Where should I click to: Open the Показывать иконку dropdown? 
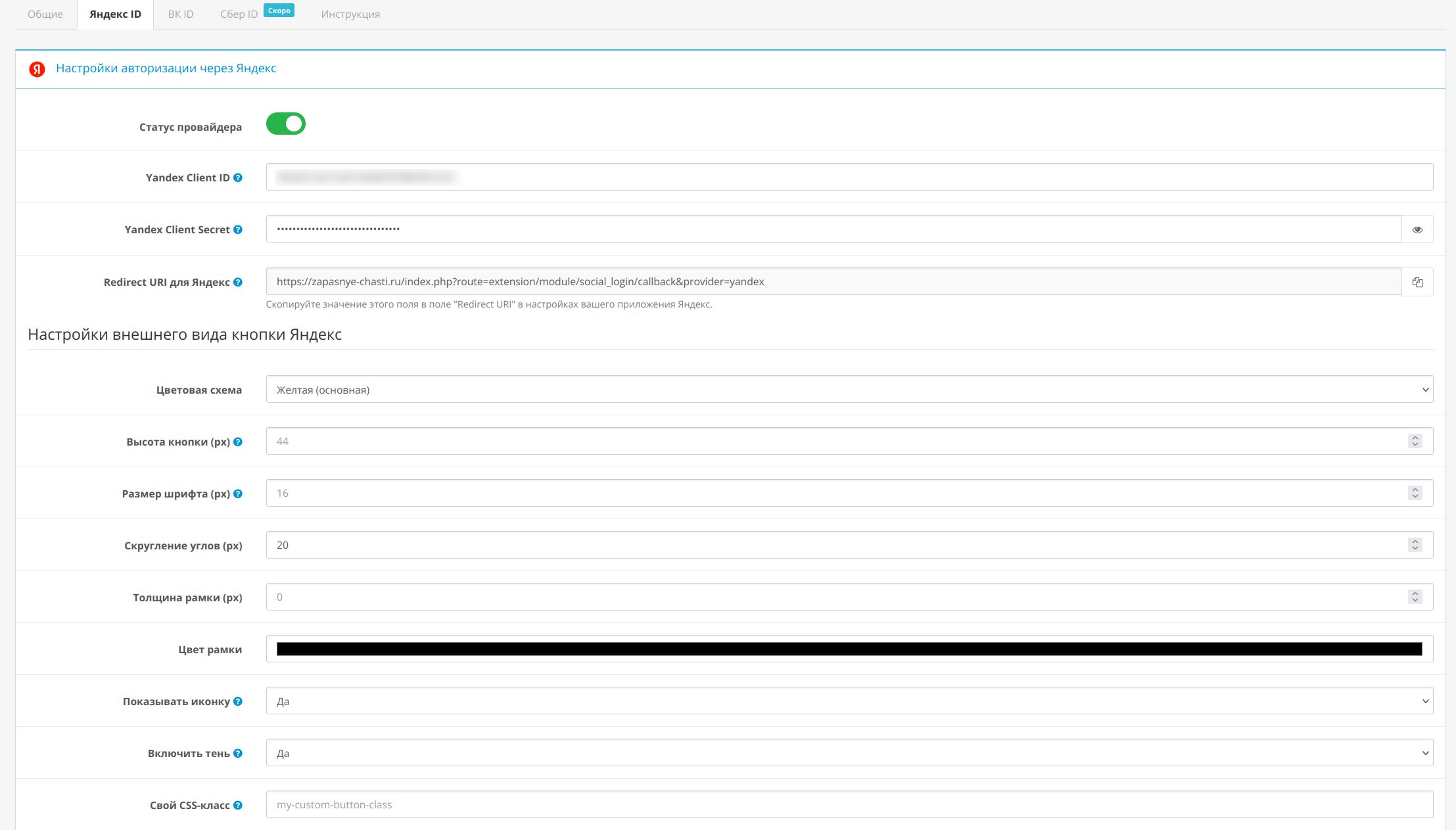point(849,701)
